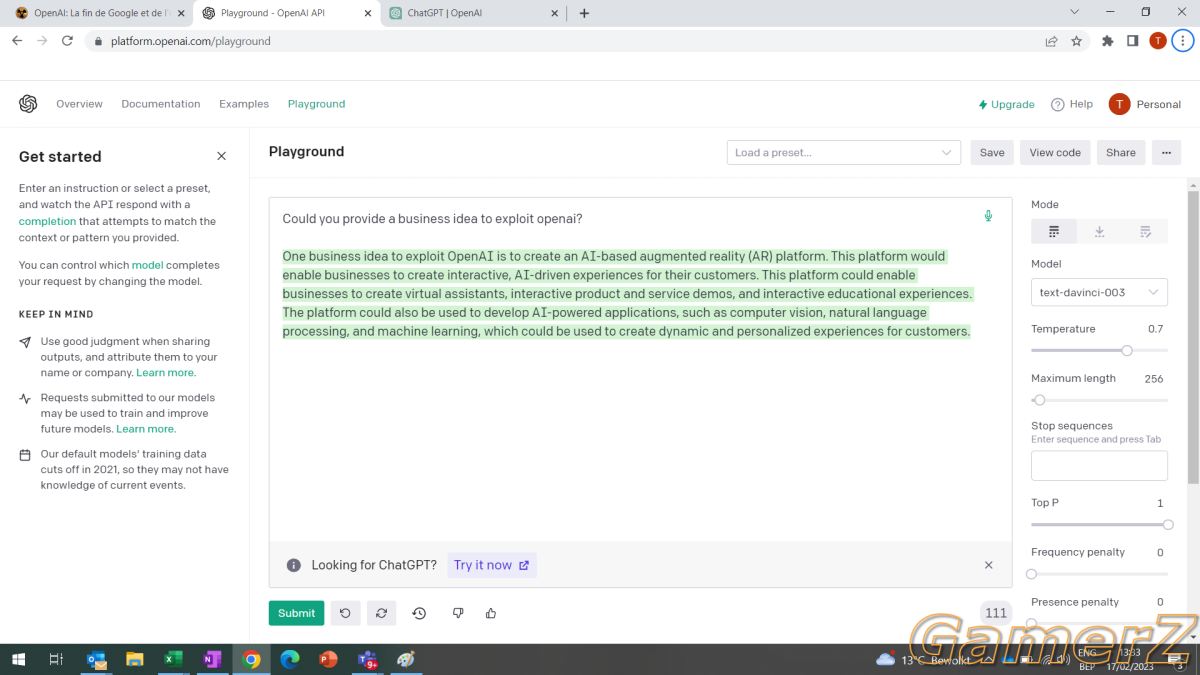Close the Get started panel
1200x675 pixels.
(222, 156)
